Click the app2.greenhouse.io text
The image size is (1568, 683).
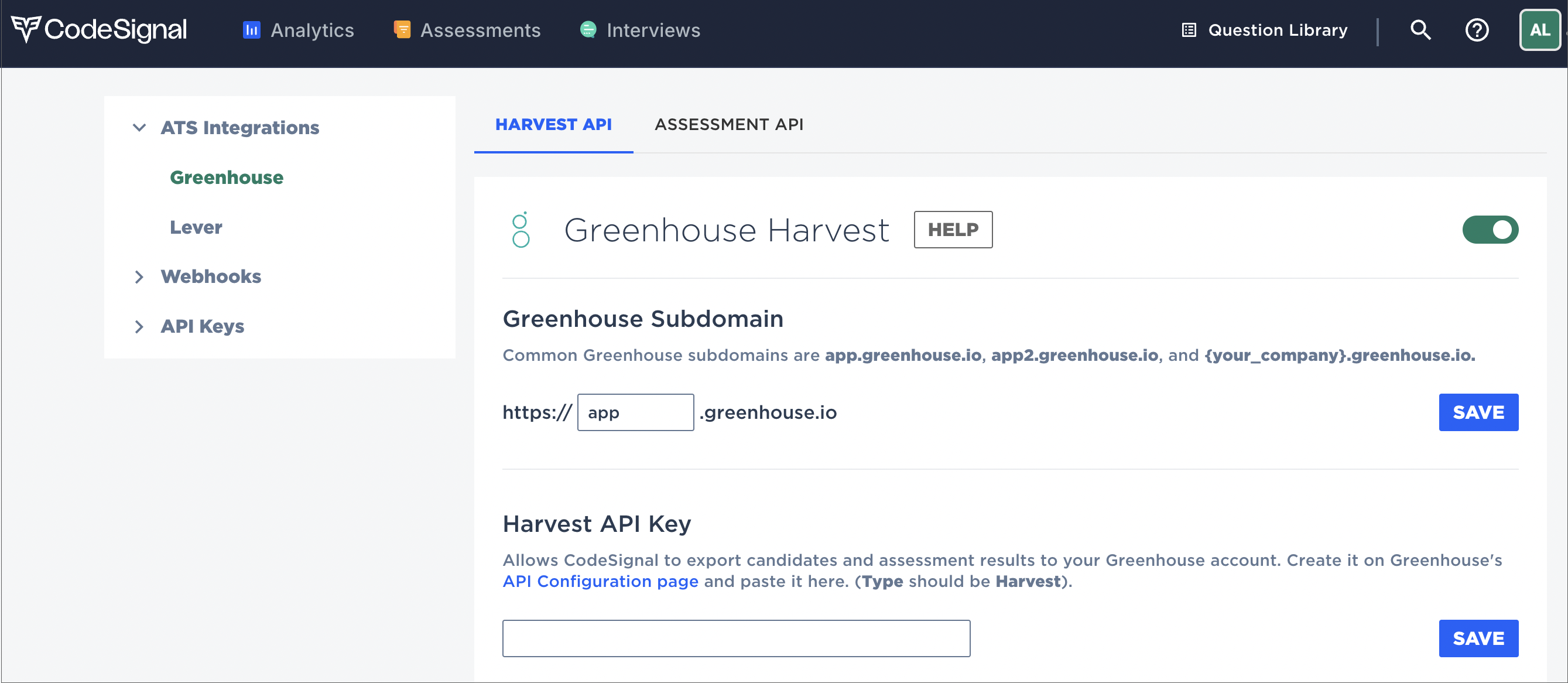(x=1074, y=355)
